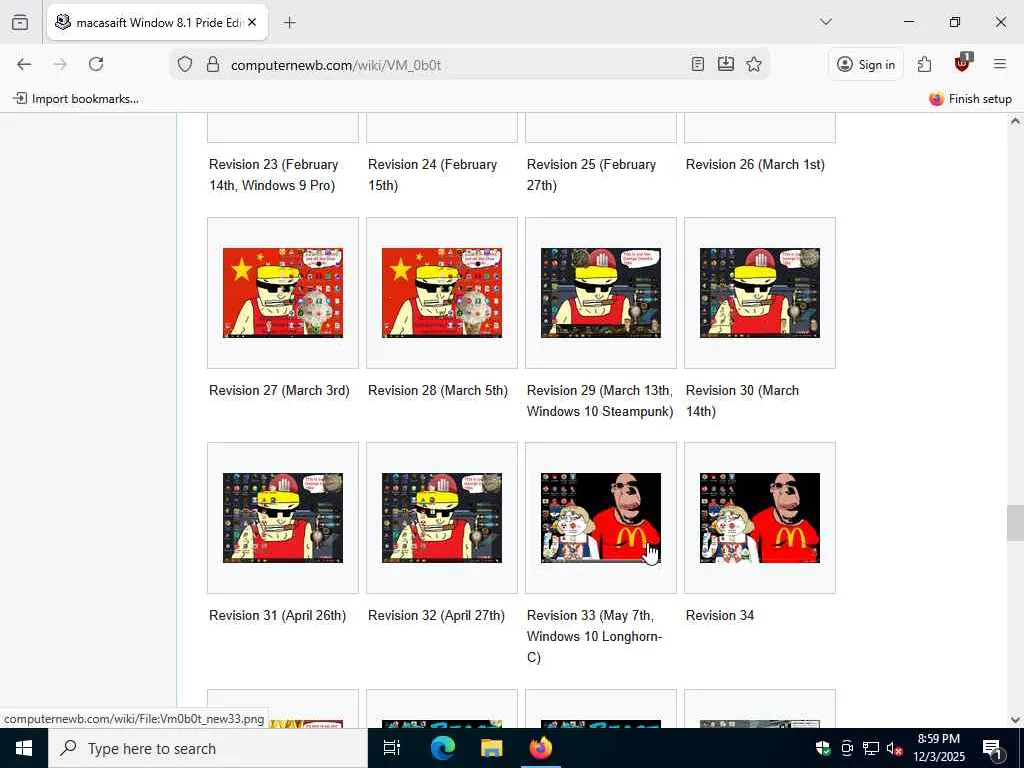Open clock showing 8:59 PM
This screenshot has height=768, width=1024.
click(938, 748)
